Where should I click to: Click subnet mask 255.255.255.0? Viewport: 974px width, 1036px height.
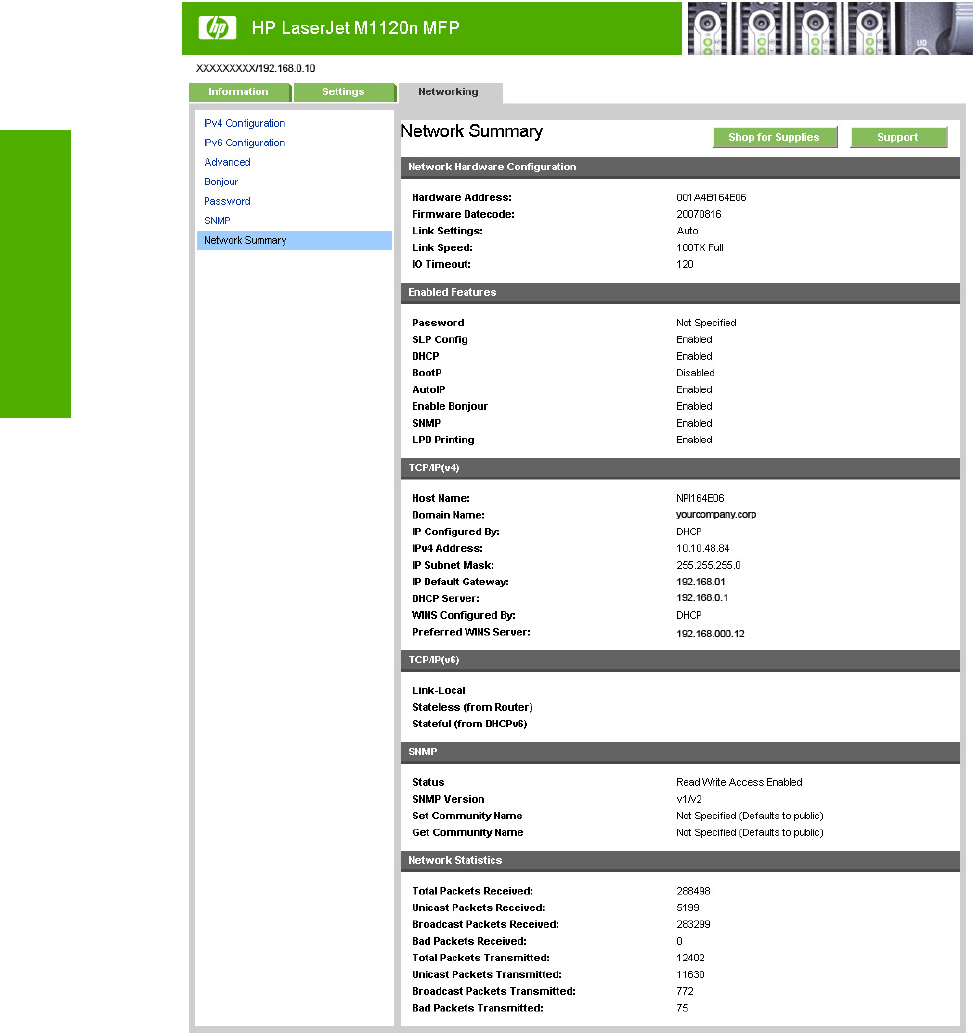(x=708, y=565)
